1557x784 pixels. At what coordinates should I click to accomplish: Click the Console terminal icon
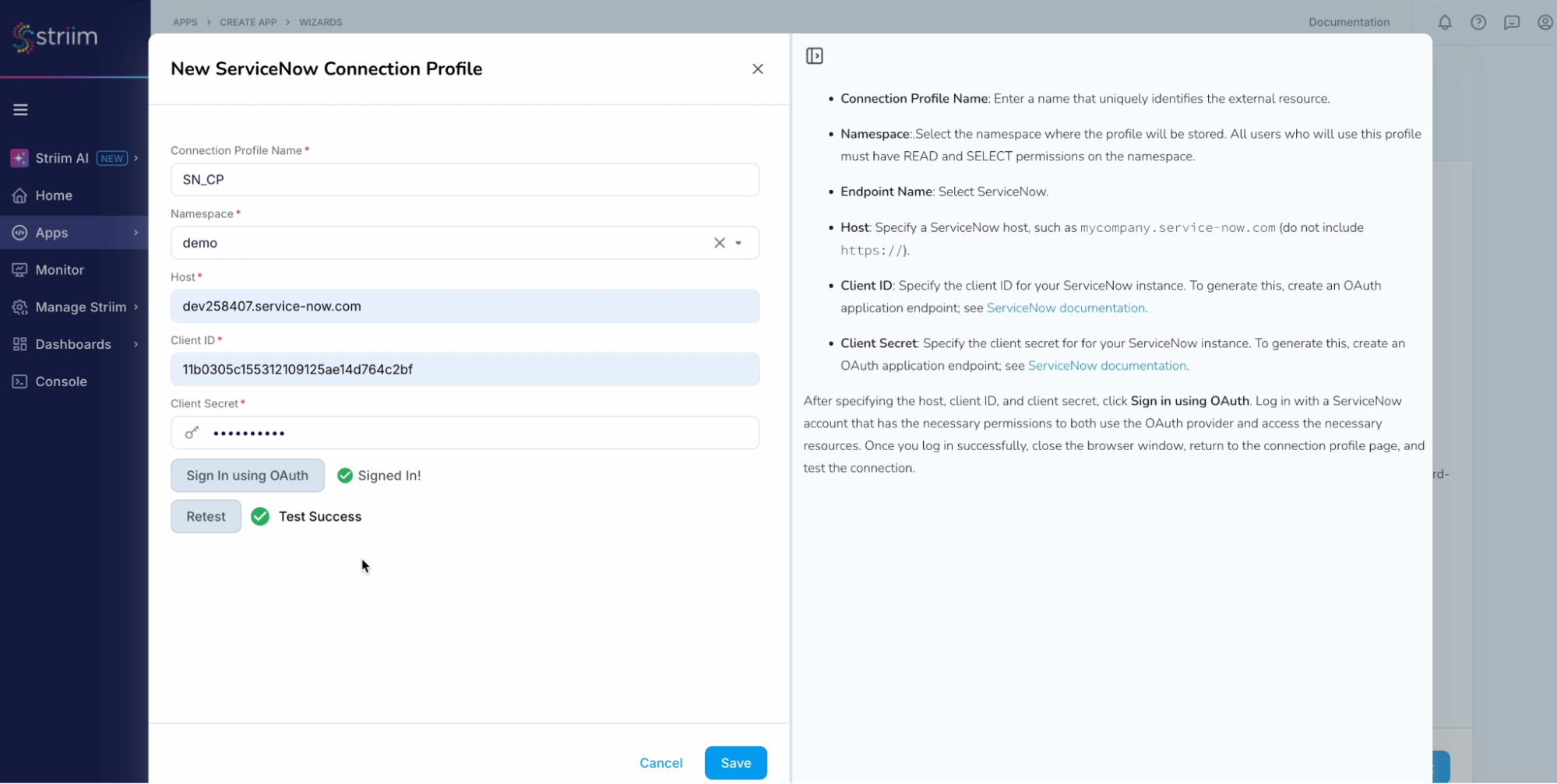[20, 381]
